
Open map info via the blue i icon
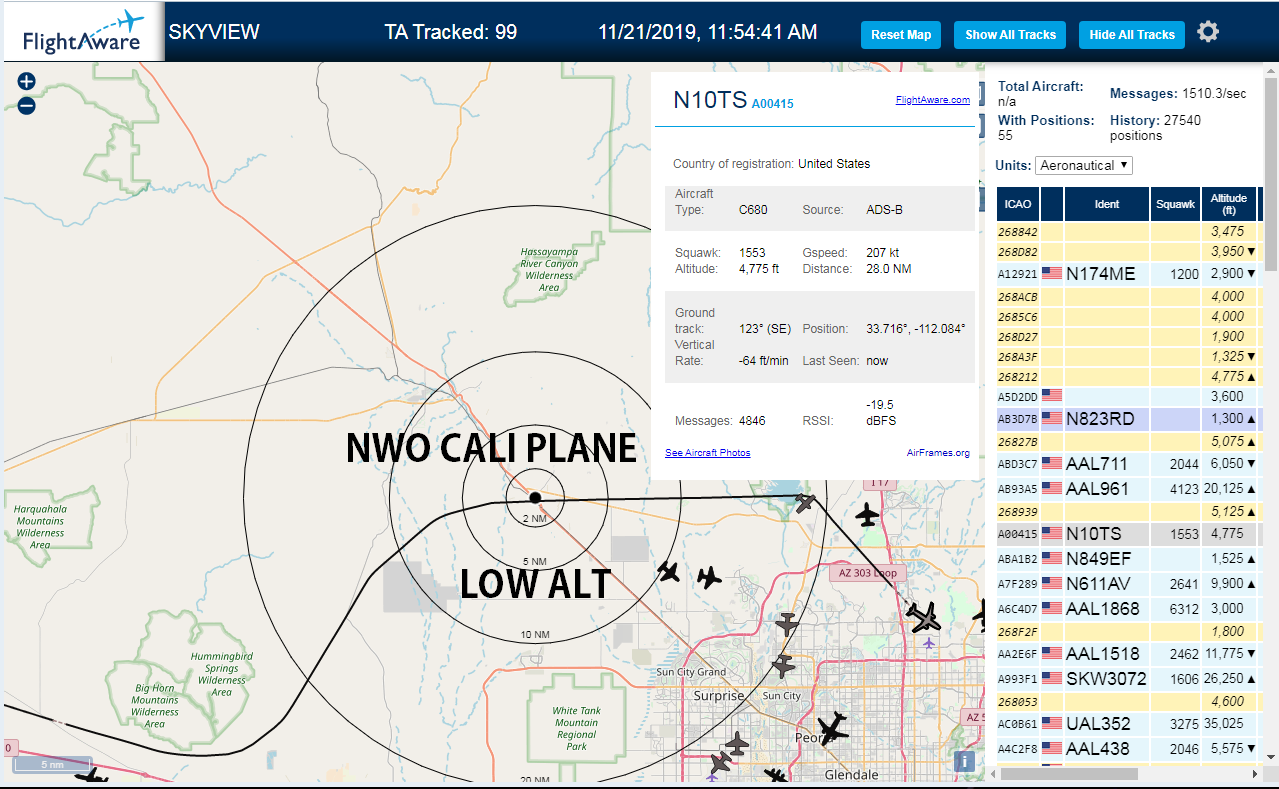pos(964,761)
